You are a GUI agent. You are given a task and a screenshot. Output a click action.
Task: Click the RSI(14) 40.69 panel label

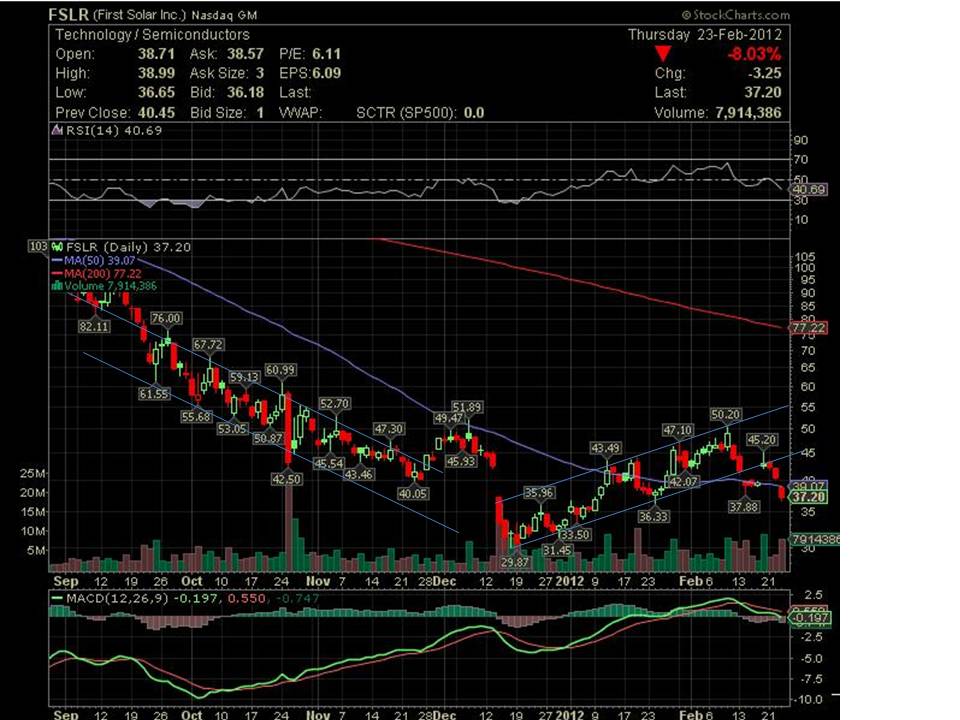coord(114,130)
